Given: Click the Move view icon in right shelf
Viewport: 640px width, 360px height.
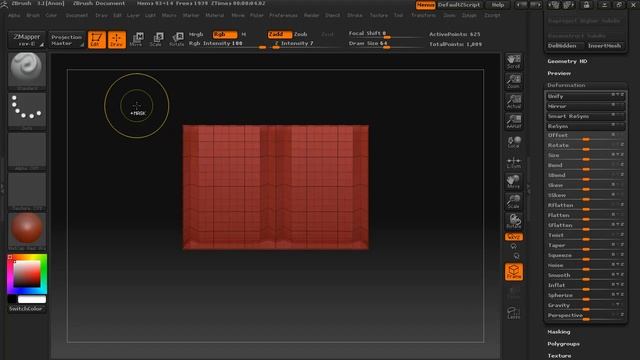Looking at the screenshot, I should coord(513,181).
